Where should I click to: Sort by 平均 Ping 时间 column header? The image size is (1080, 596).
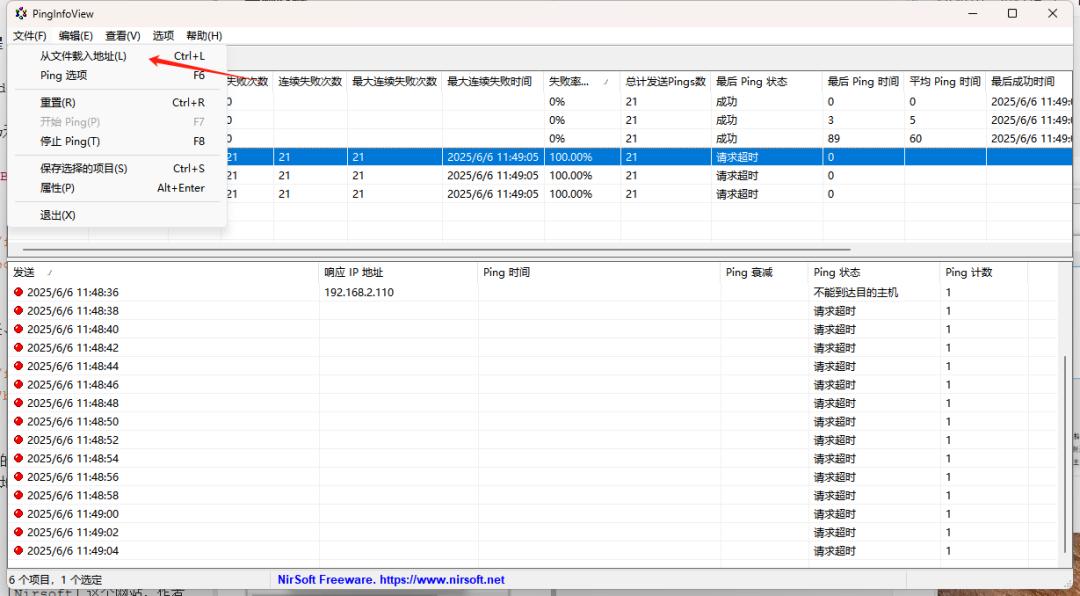point(945,81)
